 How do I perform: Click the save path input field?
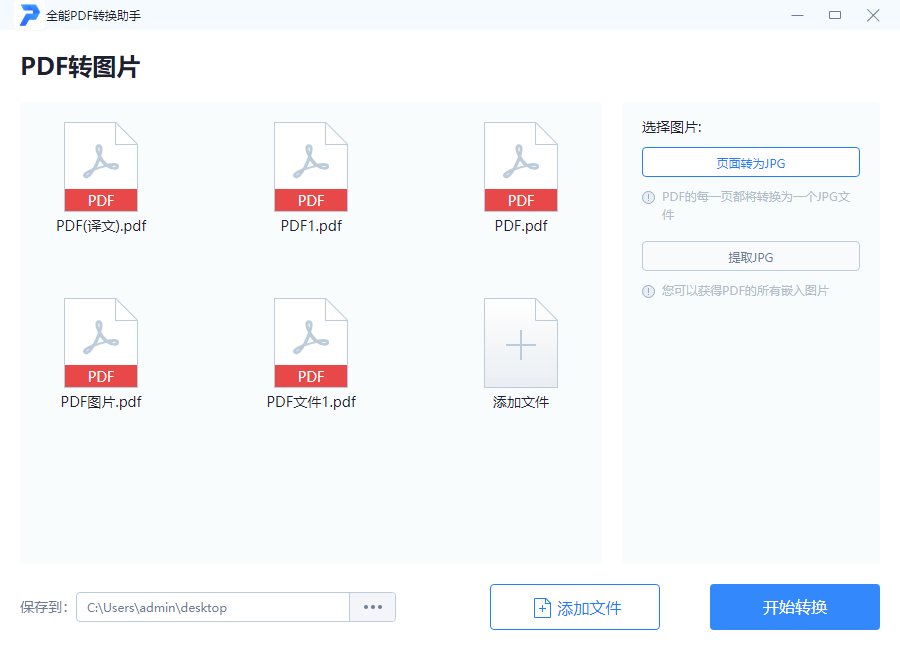213,607
